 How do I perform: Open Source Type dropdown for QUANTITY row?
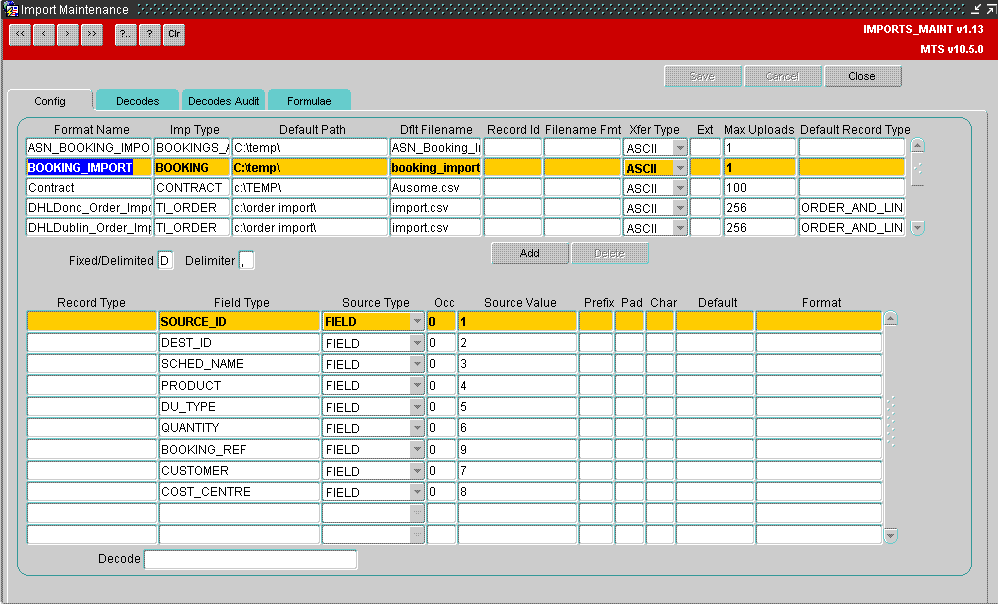(417, 428)
